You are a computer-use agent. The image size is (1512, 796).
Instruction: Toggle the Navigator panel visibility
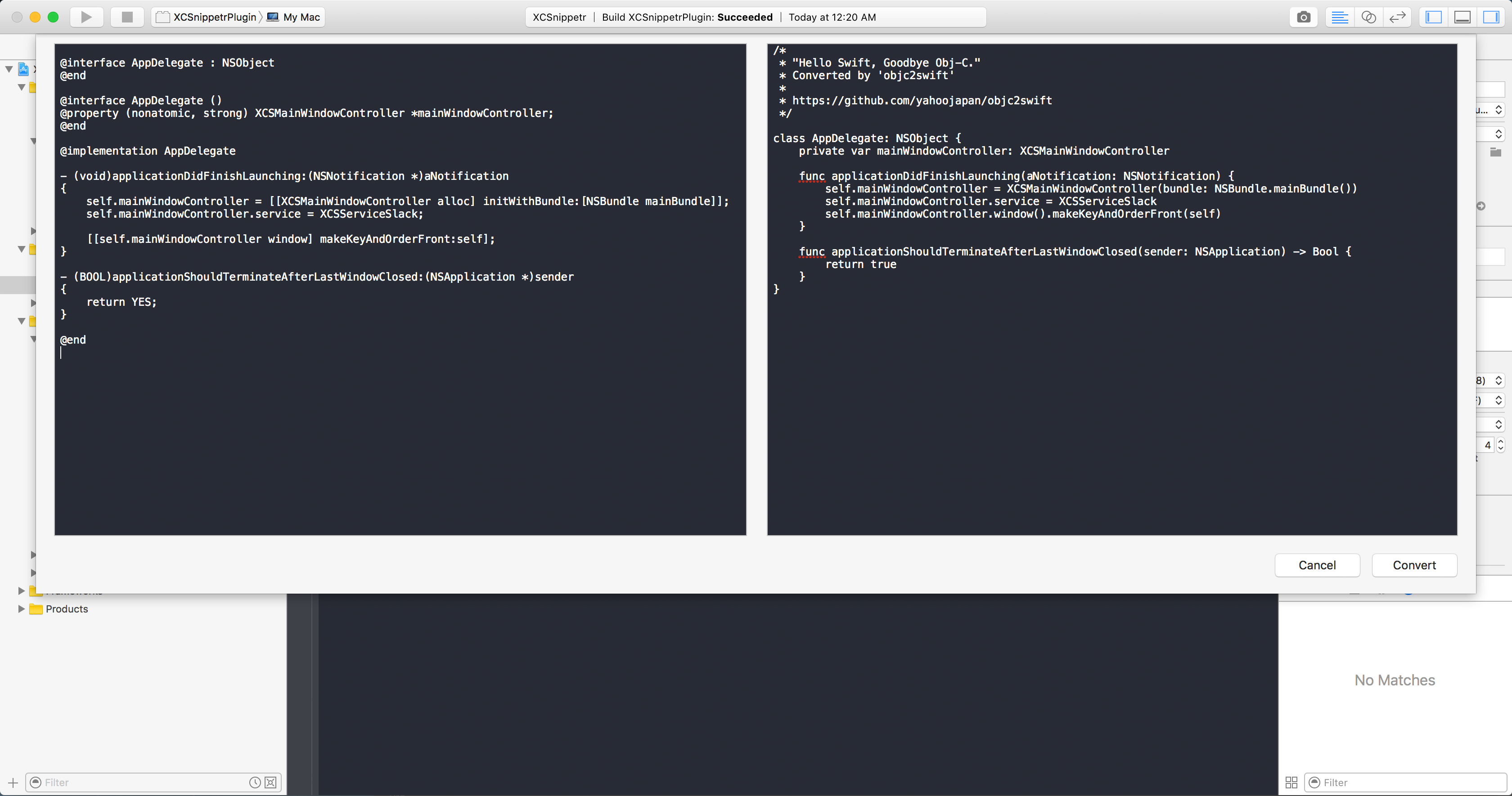(1434, 17)
